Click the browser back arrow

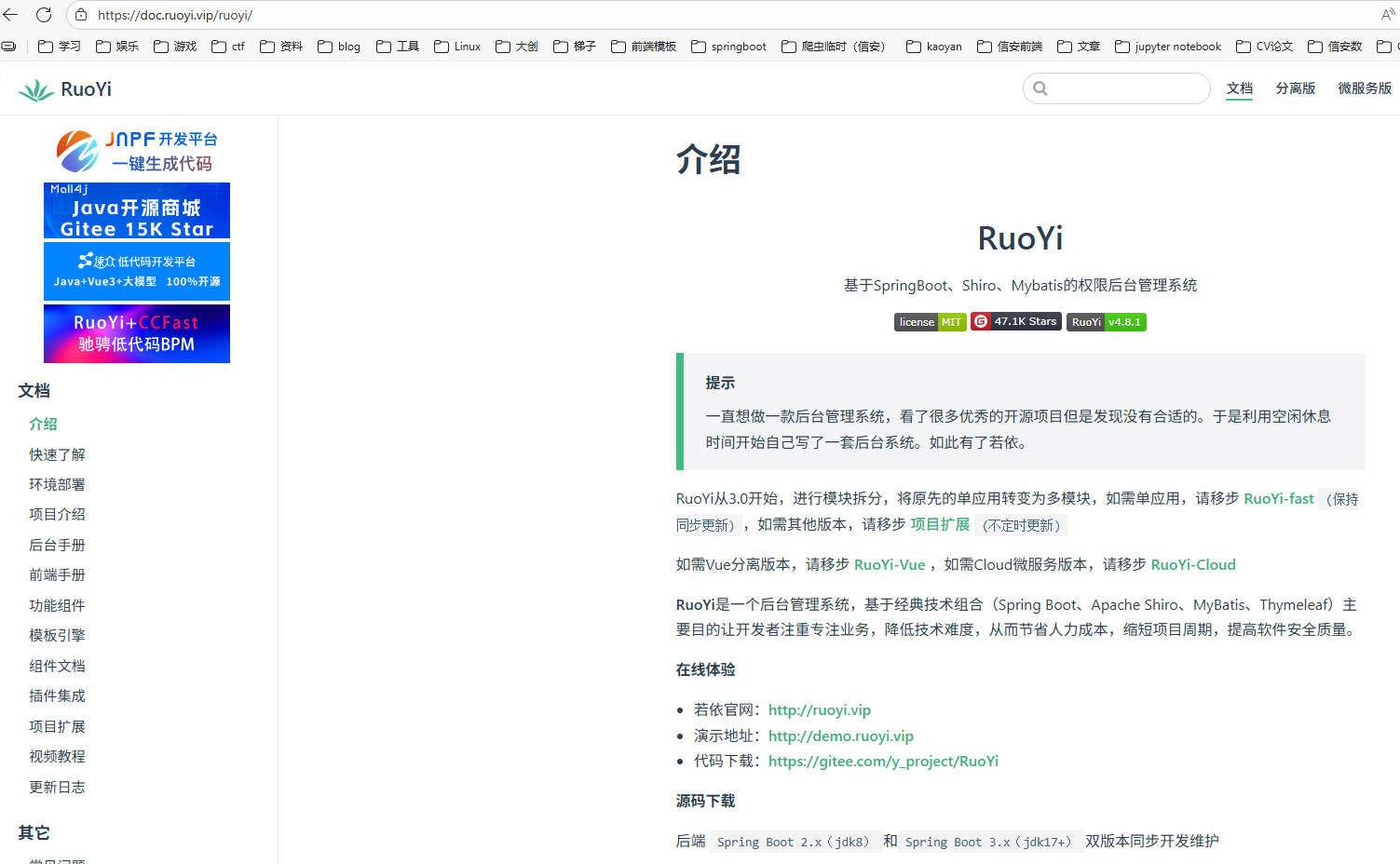tap(11, 15)
